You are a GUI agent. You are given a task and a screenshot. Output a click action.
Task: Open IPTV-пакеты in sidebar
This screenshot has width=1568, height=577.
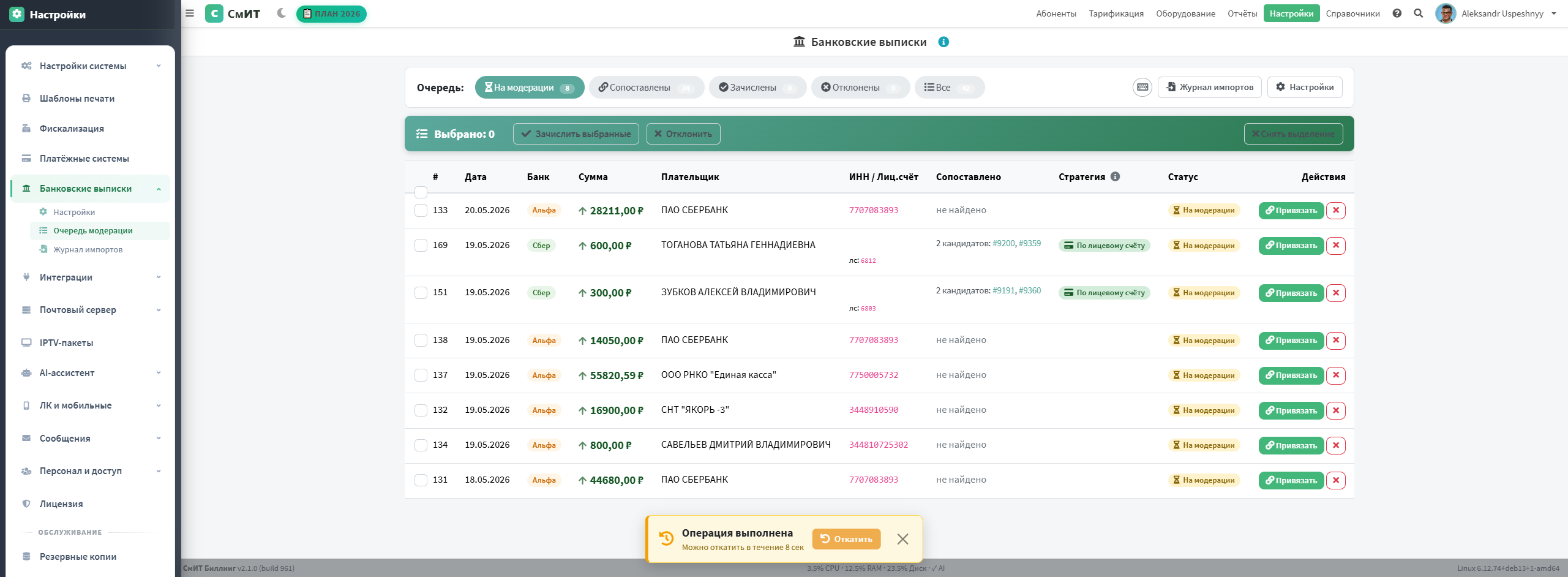[x=66, y=342]
